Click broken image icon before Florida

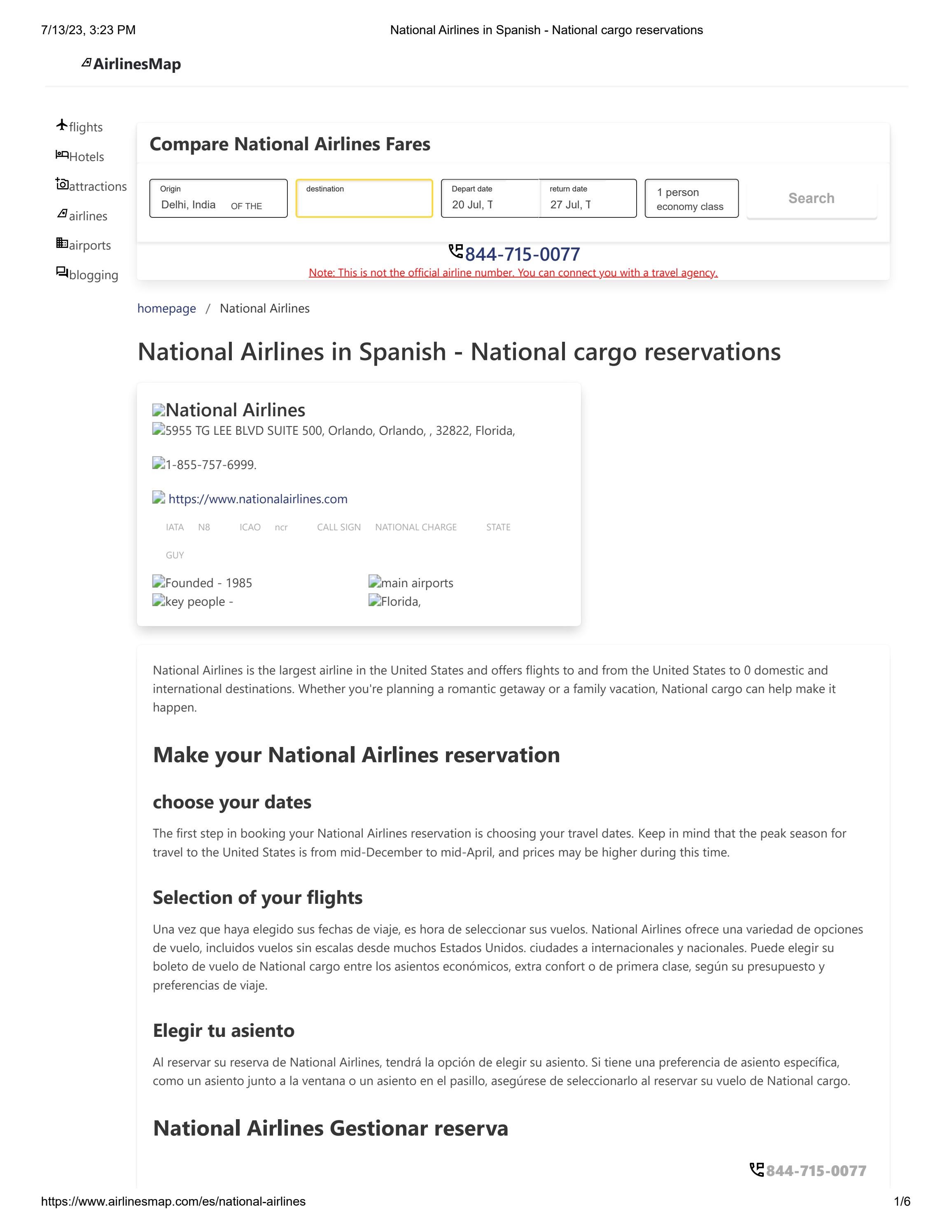374,600
